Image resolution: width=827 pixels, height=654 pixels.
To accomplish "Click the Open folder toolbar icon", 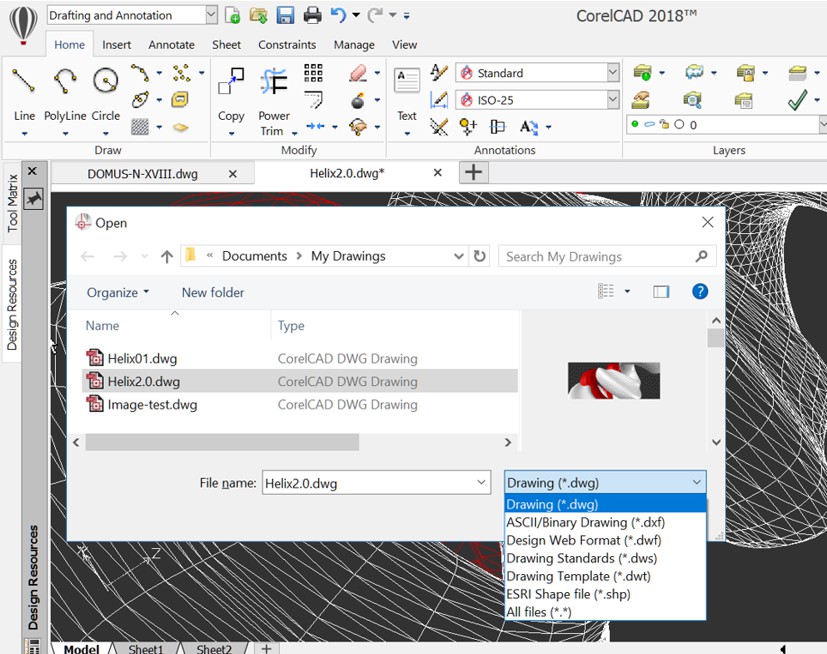I will 258,15.
